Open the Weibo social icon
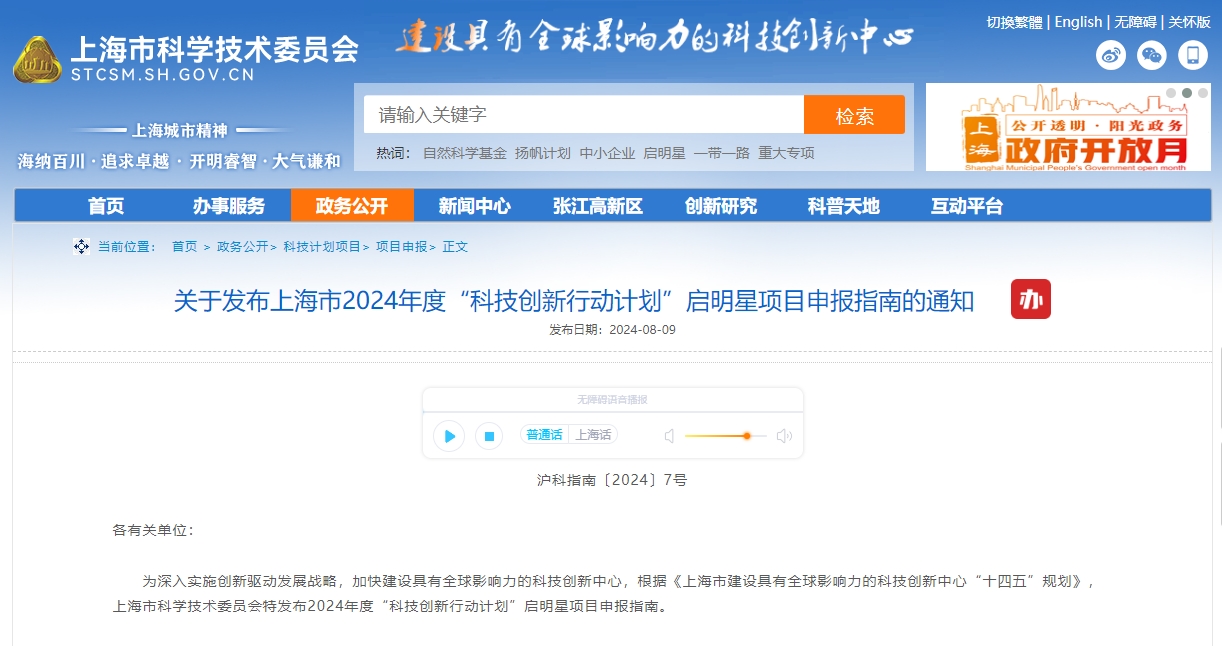 click(x=1111, y=55)
